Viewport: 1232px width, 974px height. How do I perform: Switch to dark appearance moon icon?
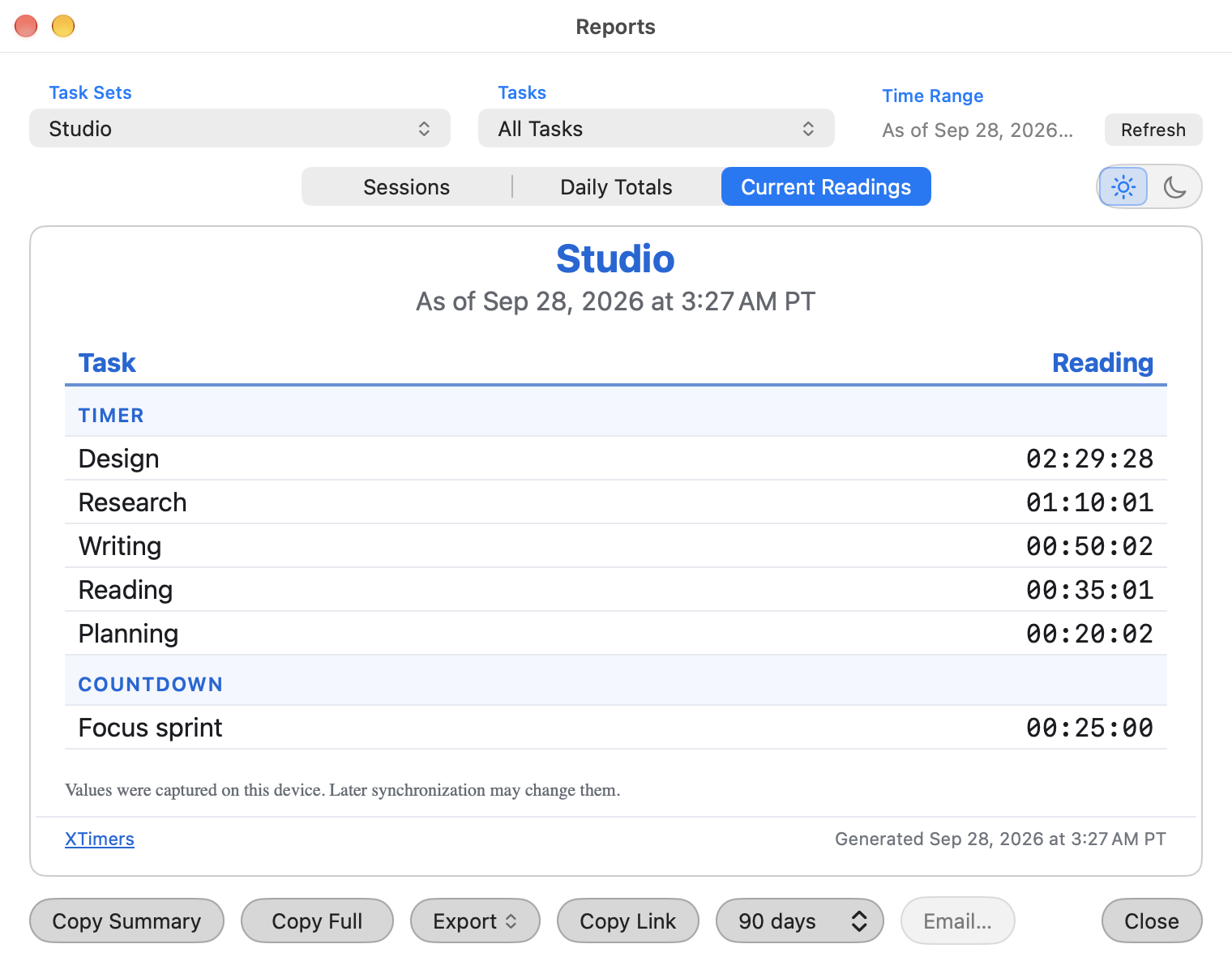click(1174, 187)
